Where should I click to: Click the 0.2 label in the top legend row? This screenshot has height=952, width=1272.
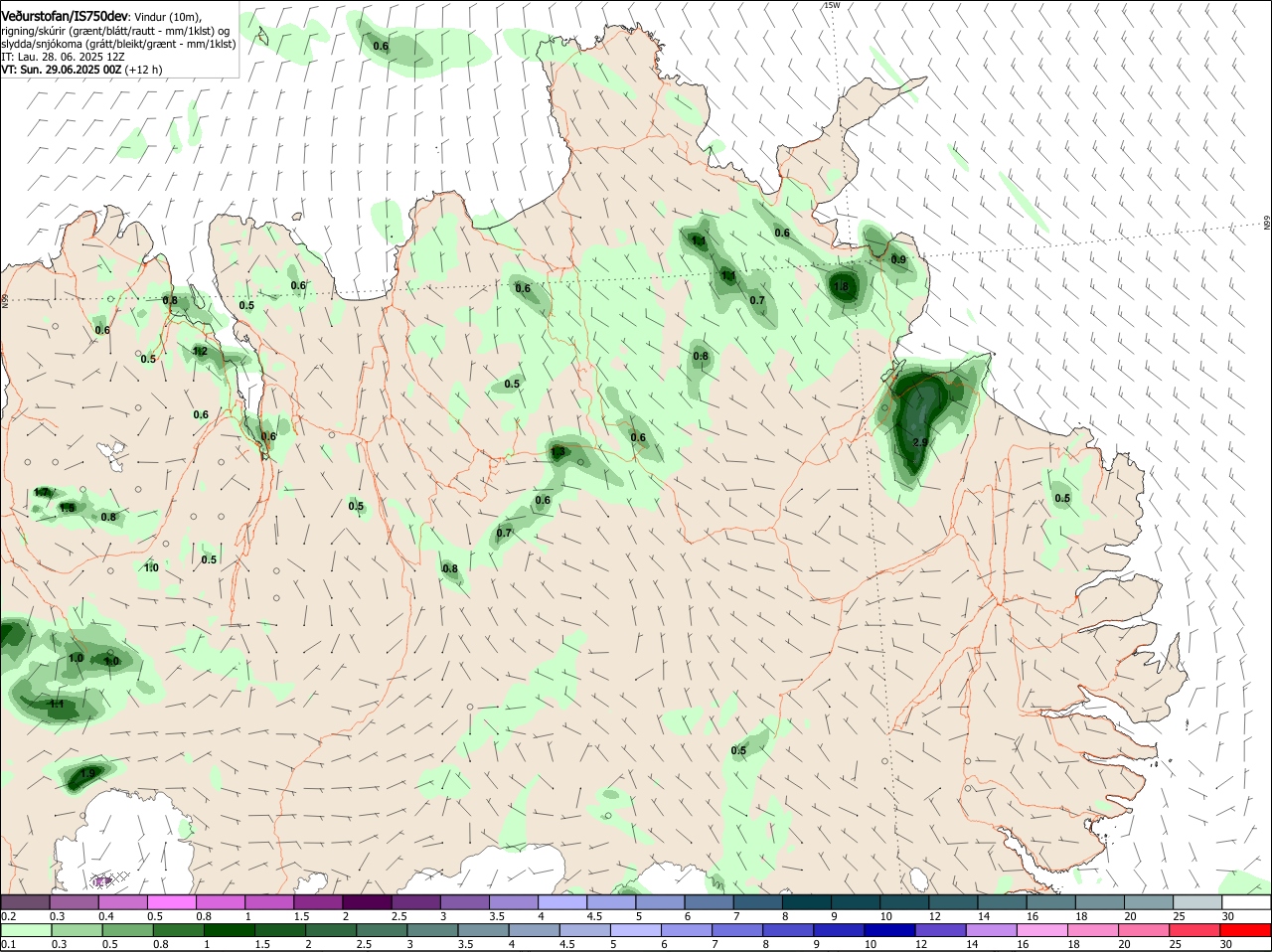pos(8,916)
